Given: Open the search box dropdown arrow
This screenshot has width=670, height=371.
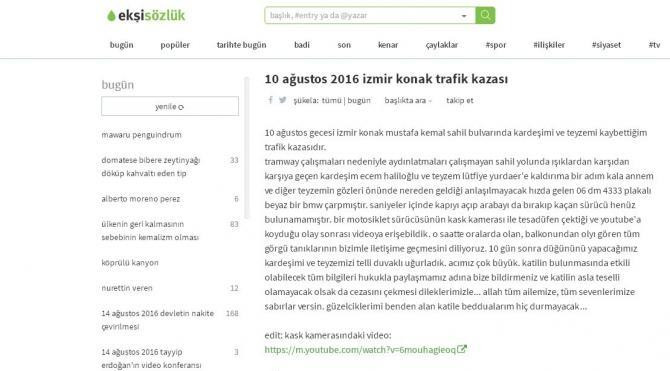Looking at the screenshot, I should click(x=464, y=16).
